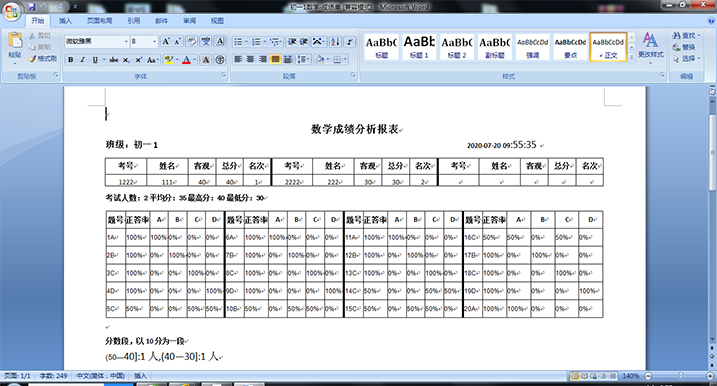The image size is (717, 386).
Task: Open the font size dropdown showing 8
Action: coord(155,42)
